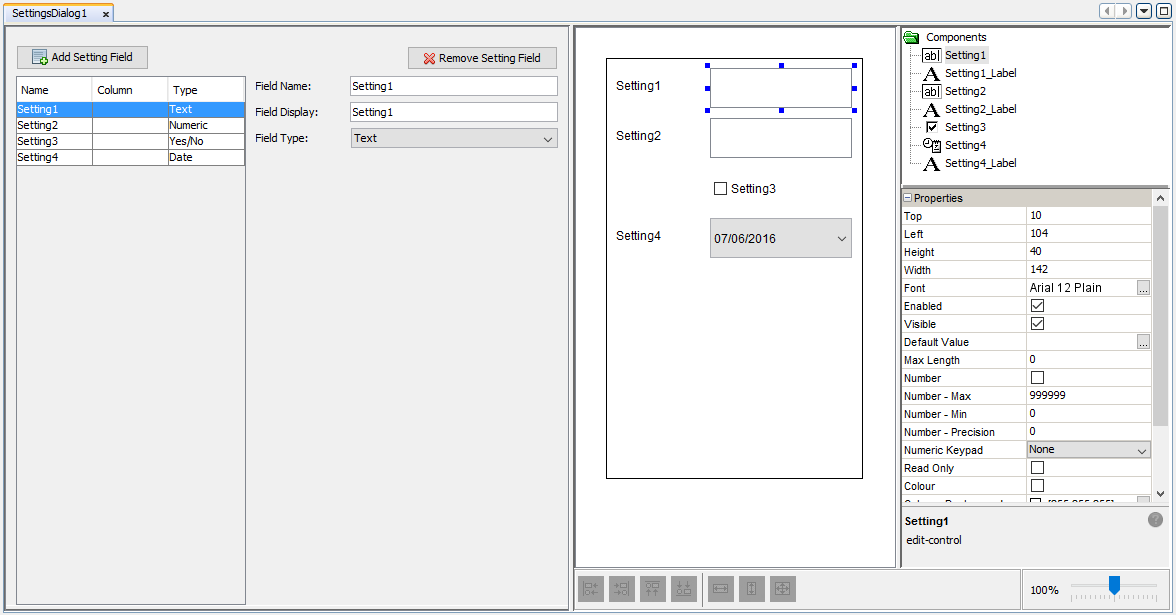Click the align bottom edges toolbar icon
This screenshot has height=615, width=1176.
pyautogui.click(x=684, y=590)
